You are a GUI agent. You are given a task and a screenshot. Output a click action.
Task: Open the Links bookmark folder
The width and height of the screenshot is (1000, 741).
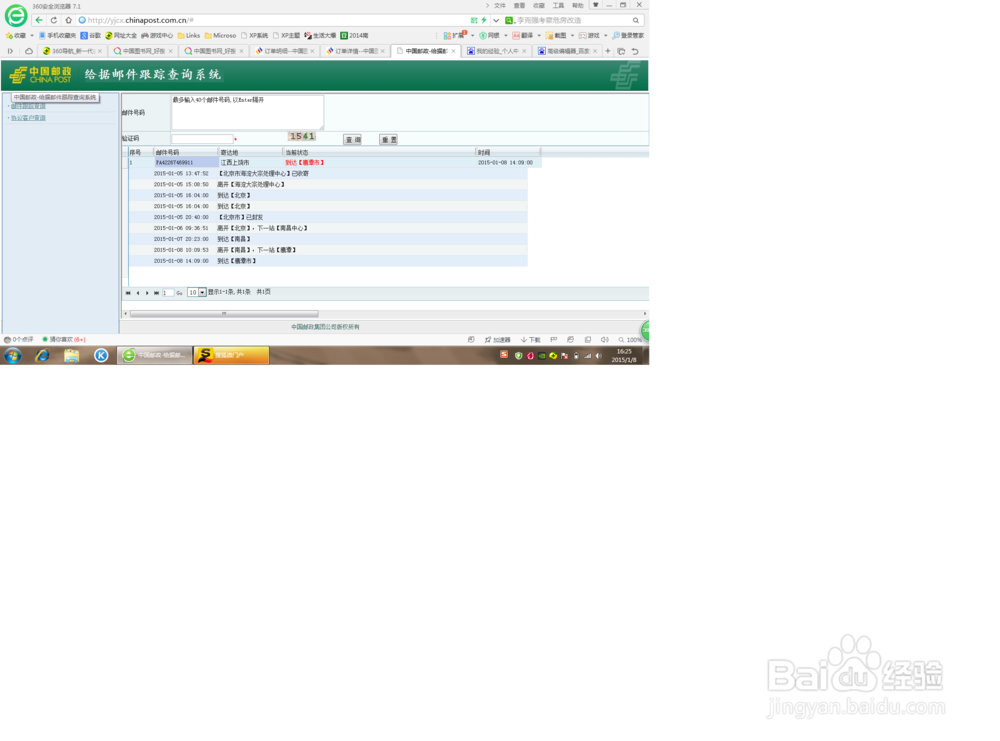[189, 36]
